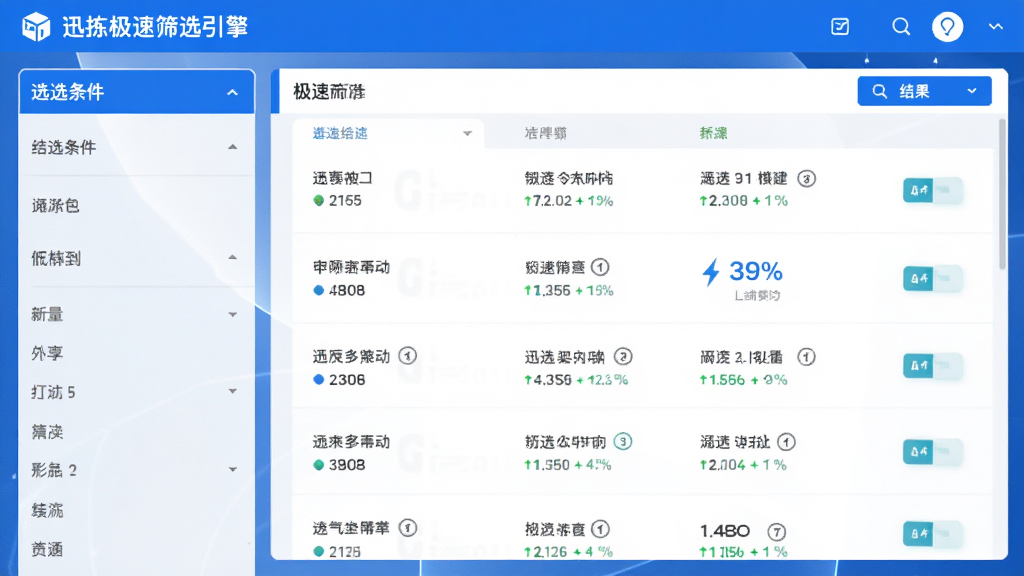
Task: Open the row with code 2306
Action: tap(643, 366)
